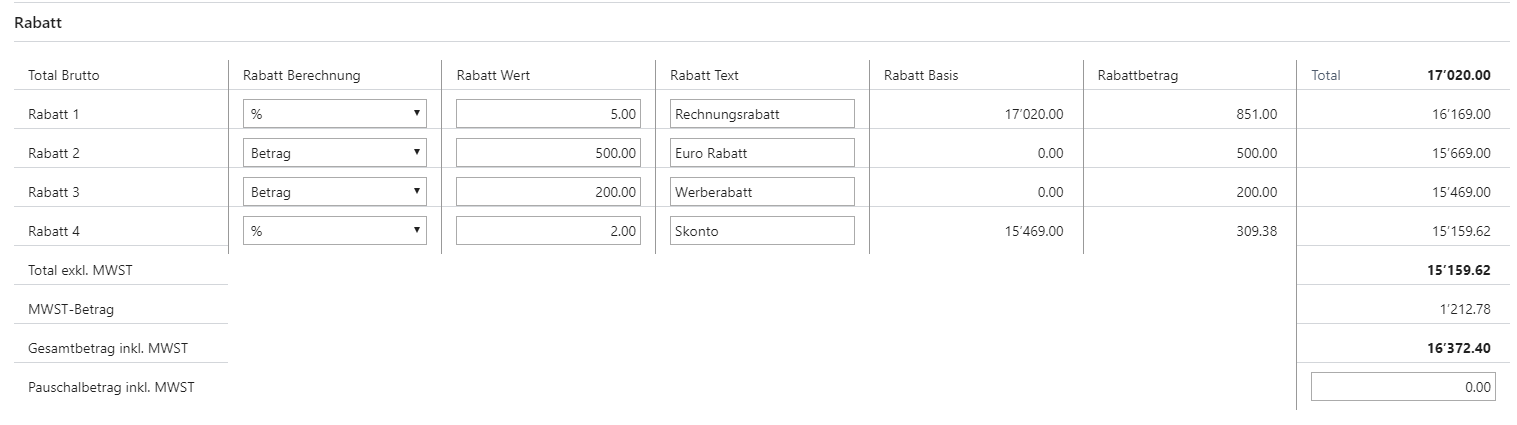Click the Gesamtbetrag inkl. MWST amount 16'372.40

pyautogui.click(x=1459, y=348)
